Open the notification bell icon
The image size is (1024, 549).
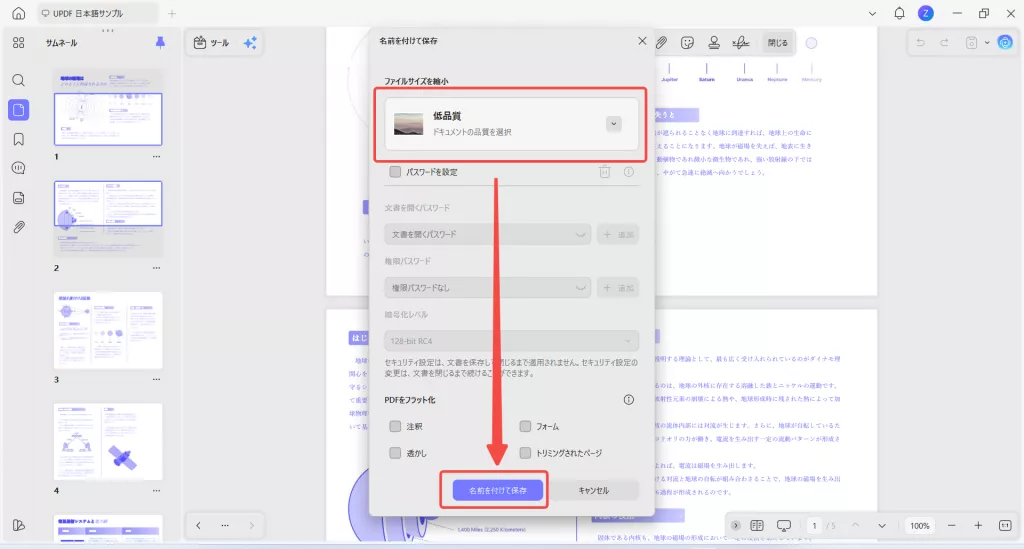pos(899,13)
